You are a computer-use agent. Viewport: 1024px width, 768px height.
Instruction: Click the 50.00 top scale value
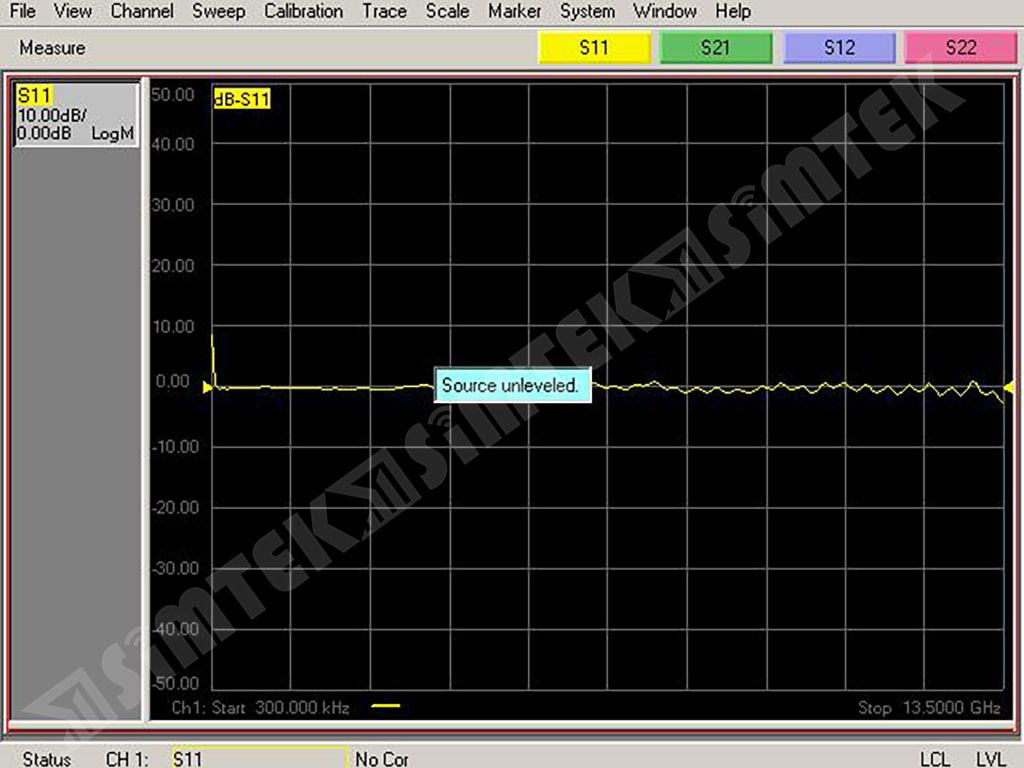pyautogui.click(x=173, y=95)
